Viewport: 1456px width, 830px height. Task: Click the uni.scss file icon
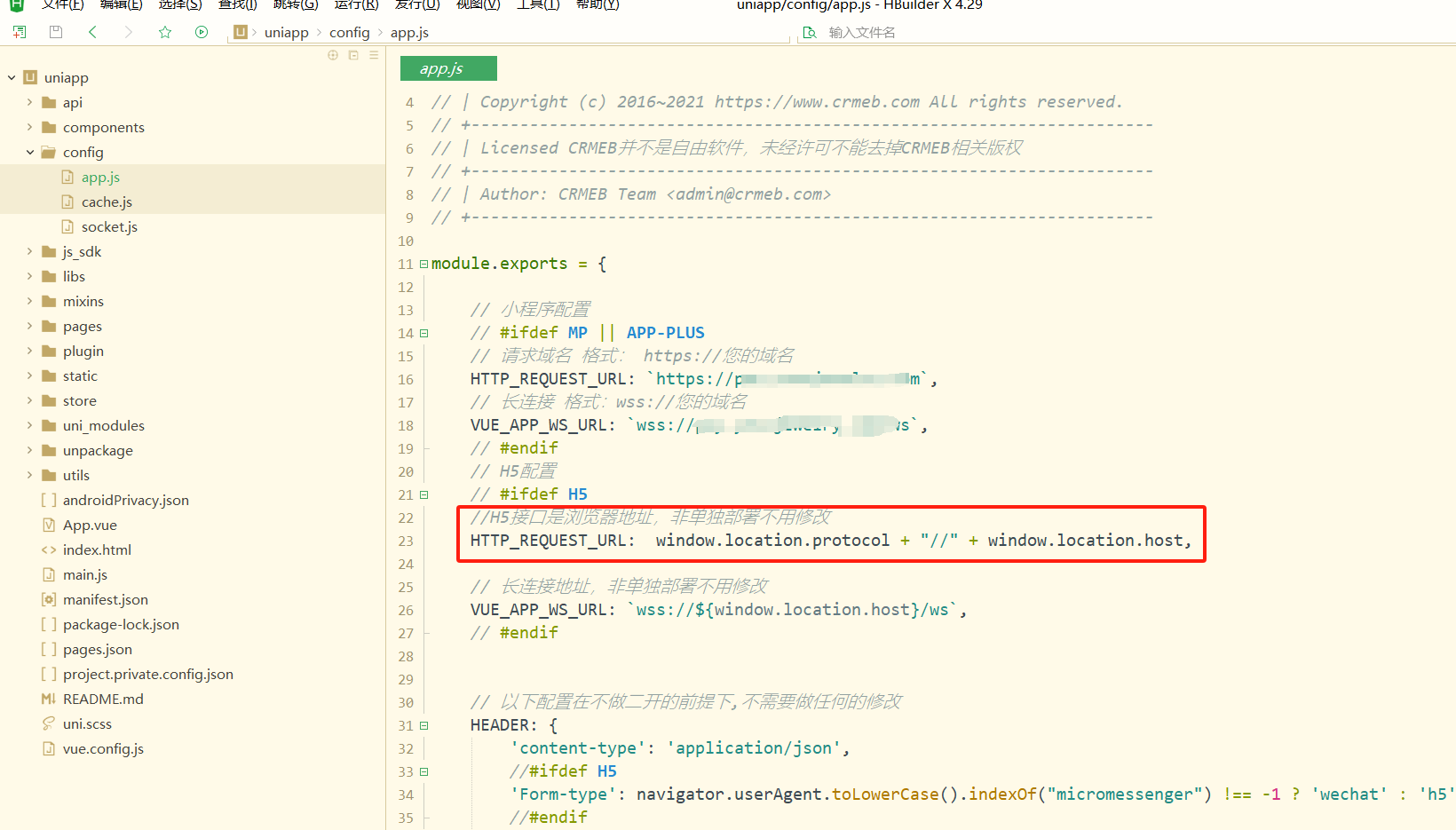tap(49, 723)
